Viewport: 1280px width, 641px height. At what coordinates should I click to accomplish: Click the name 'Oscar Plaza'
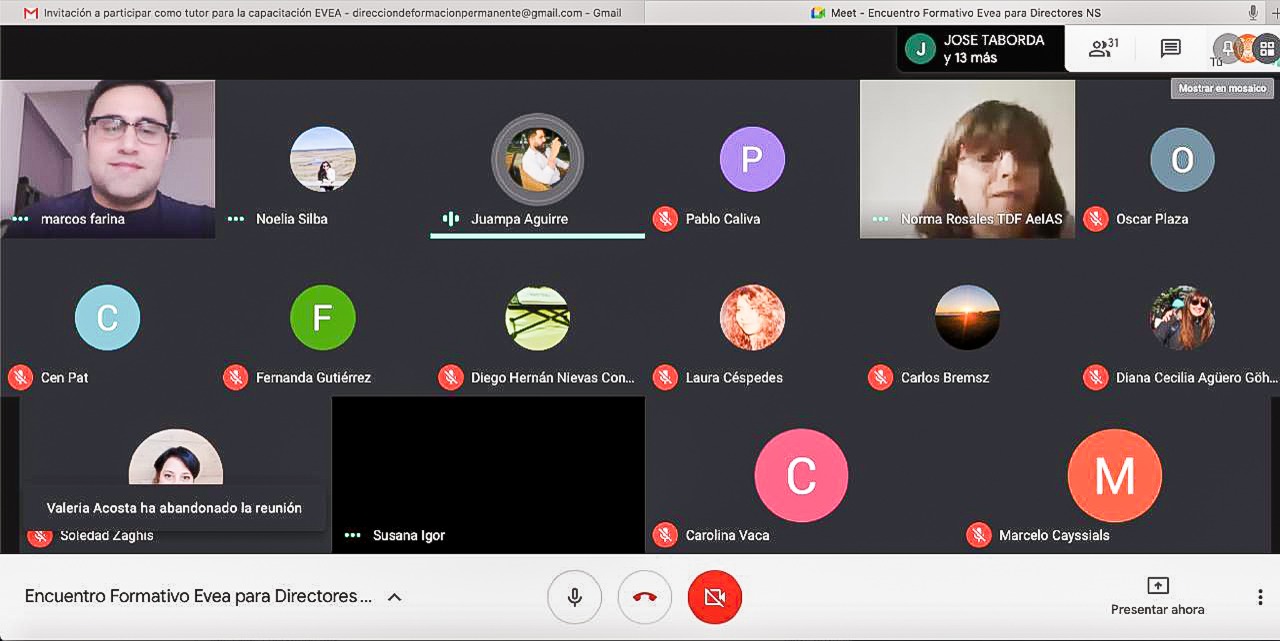(x=1152, y=219)
